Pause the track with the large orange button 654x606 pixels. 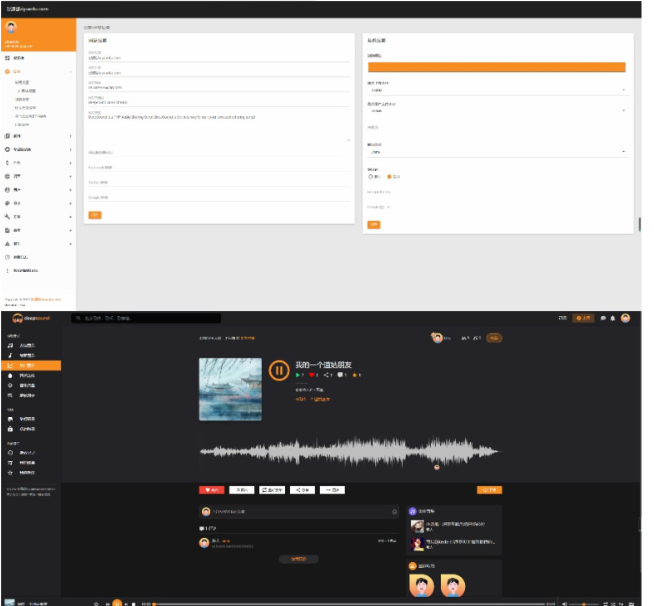pos(278,371)
